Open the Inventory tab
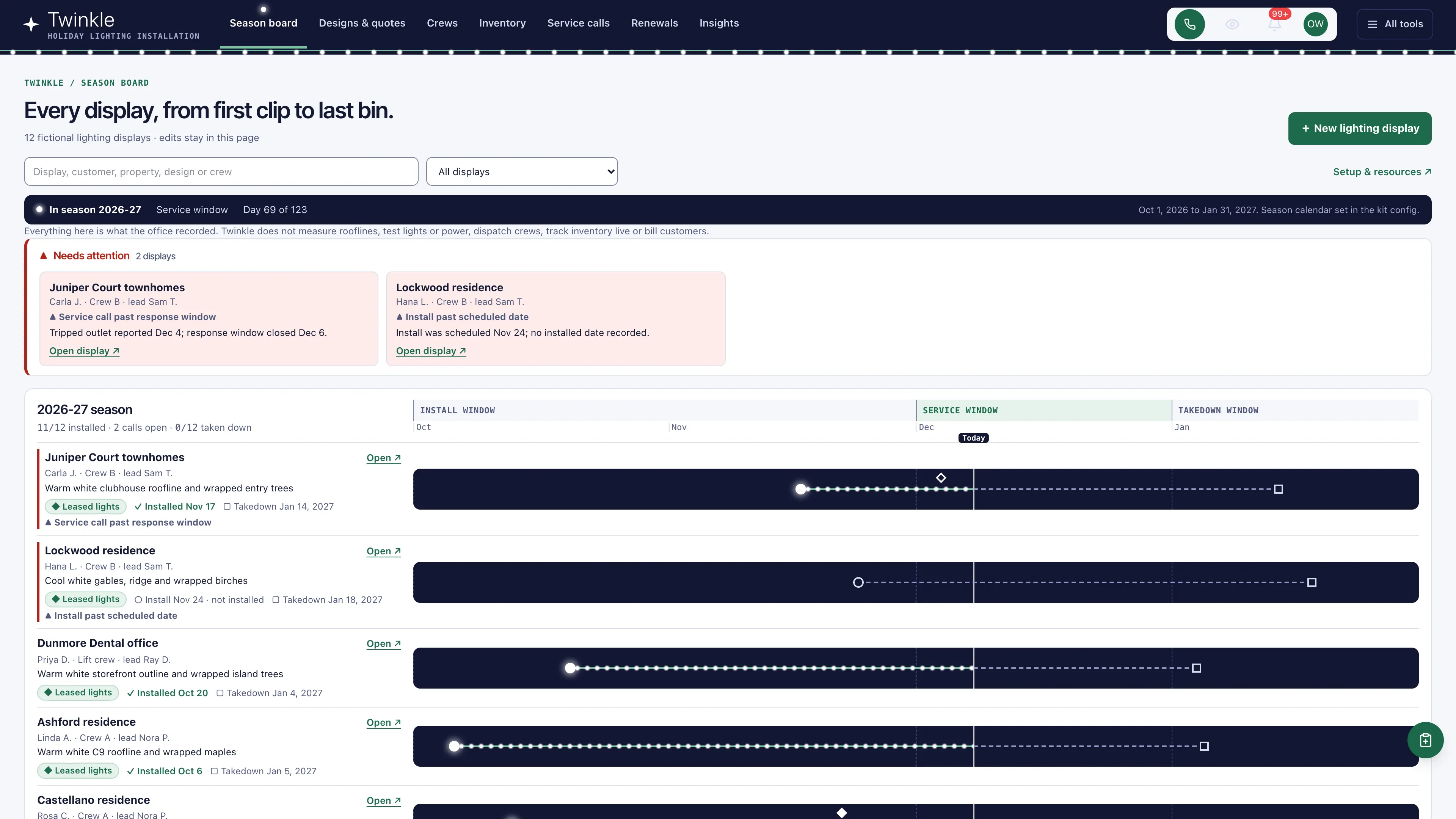The width and height of the screenshot is (1456, 819). point(502,23)
